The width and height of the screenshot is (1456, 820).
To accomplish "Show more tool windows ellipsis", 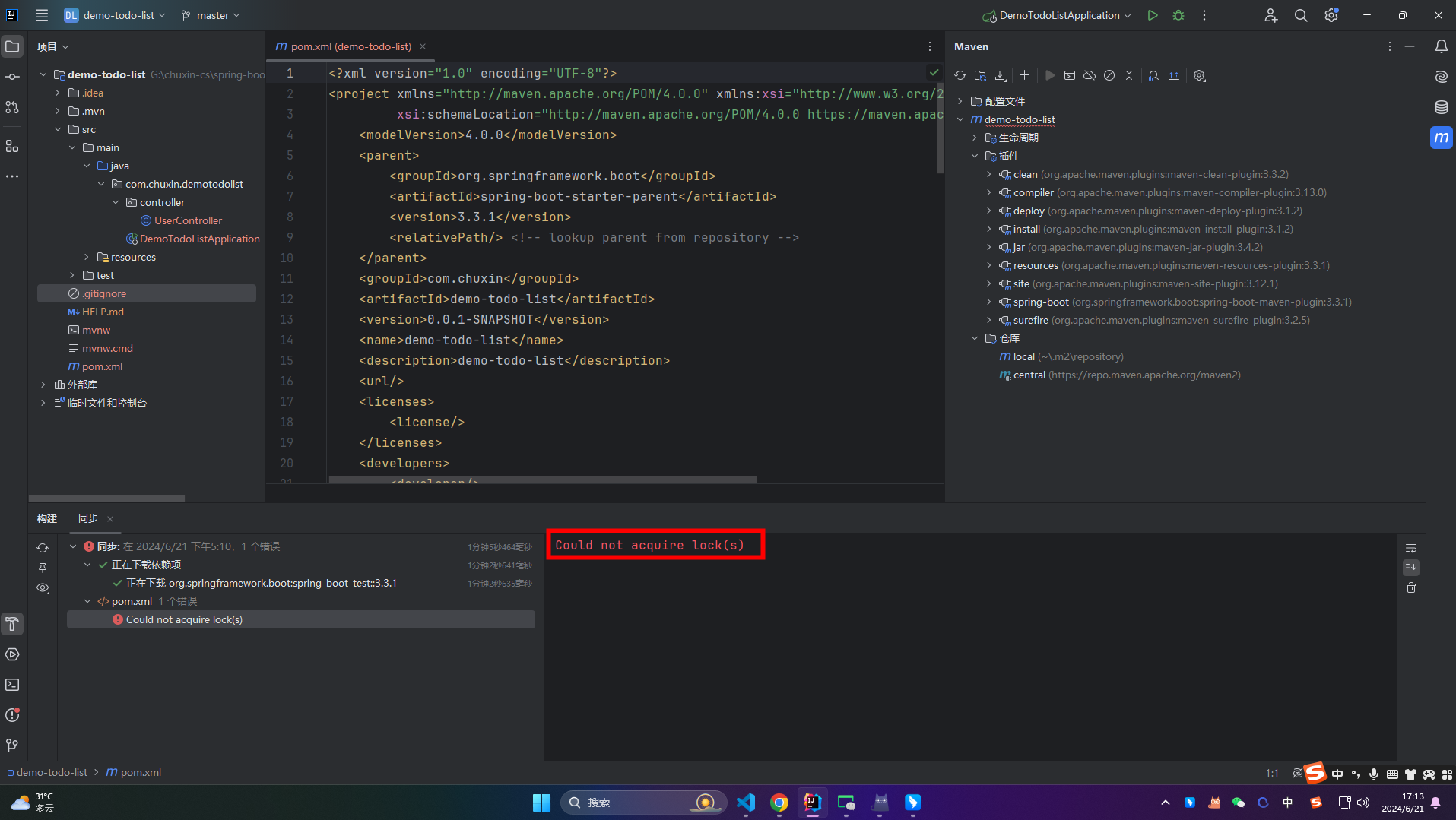I will (12, 176).
